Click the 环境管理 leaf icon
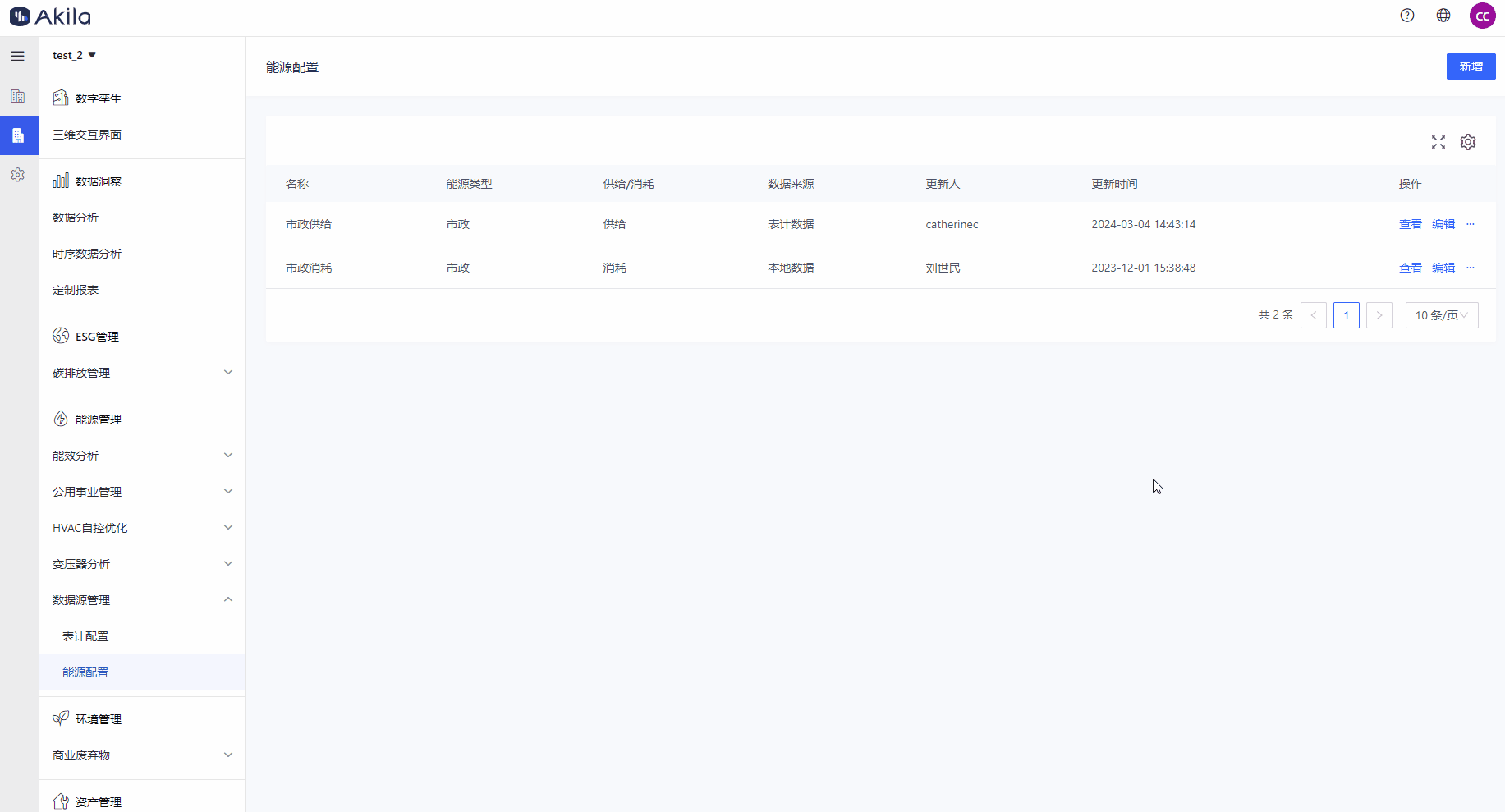 61,718
